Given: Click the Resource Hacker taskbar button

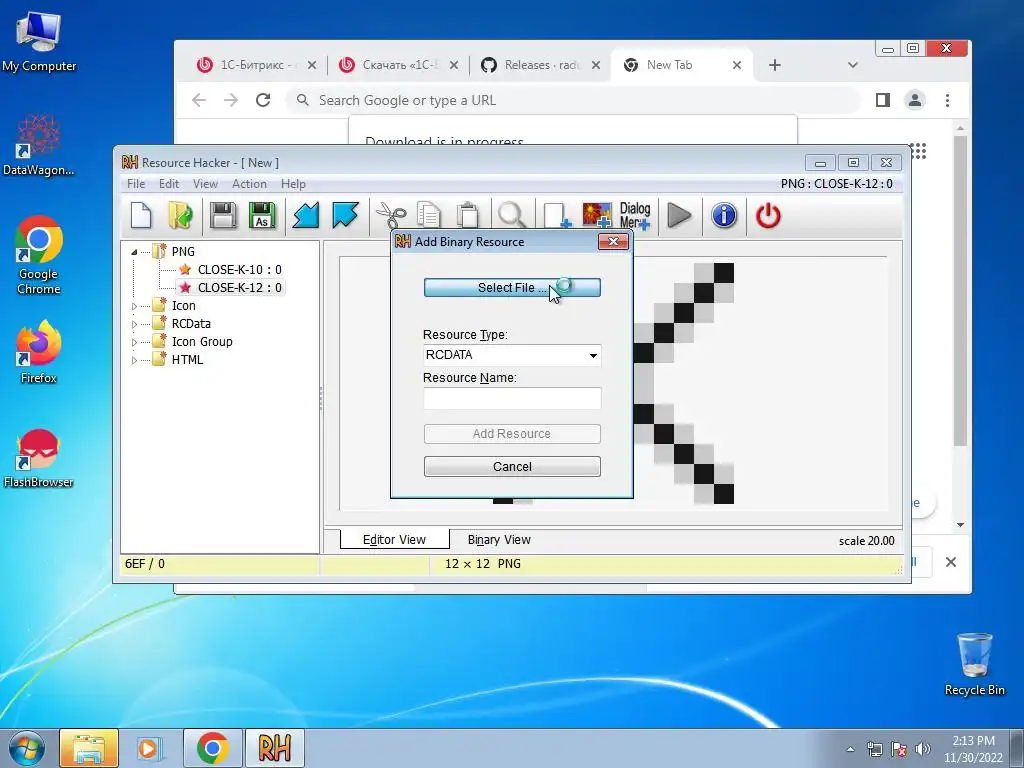Looking at the screenshot, I should click(x=274, y=748).
